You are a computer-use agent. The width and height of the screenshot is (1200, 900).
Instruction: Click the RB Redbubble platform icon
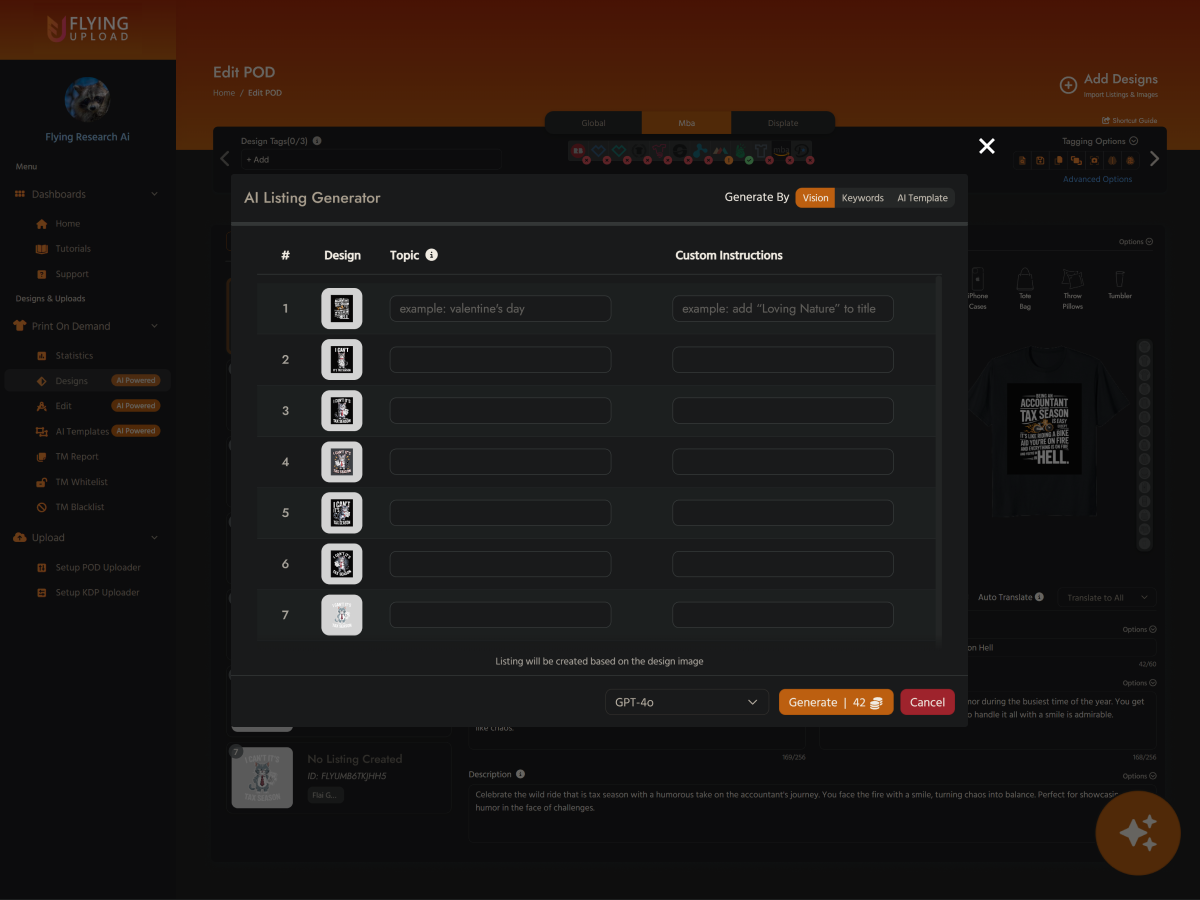[577, 151]
